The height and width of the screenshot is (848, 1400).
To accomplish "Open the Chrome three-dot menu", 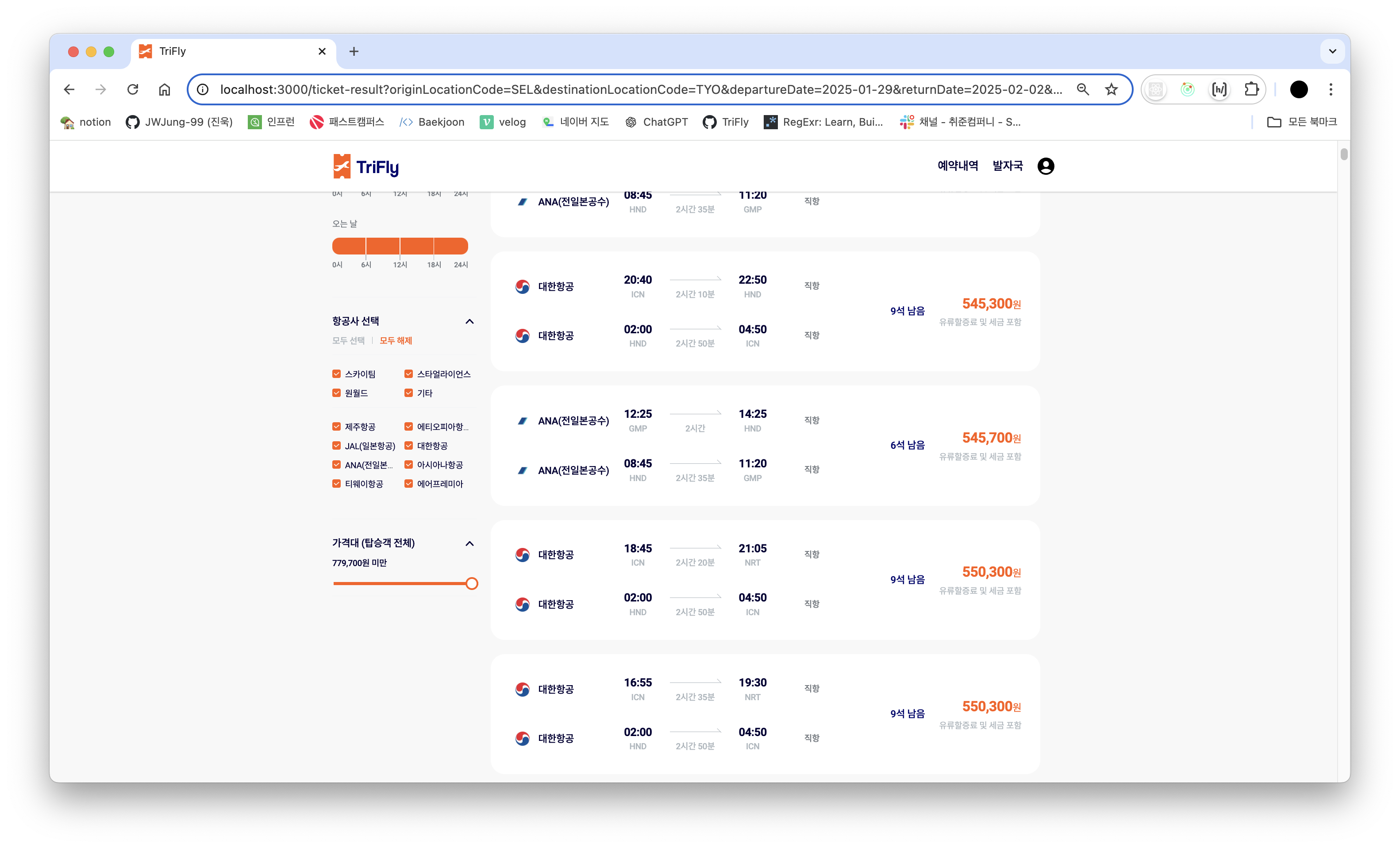I will 1331,89.
